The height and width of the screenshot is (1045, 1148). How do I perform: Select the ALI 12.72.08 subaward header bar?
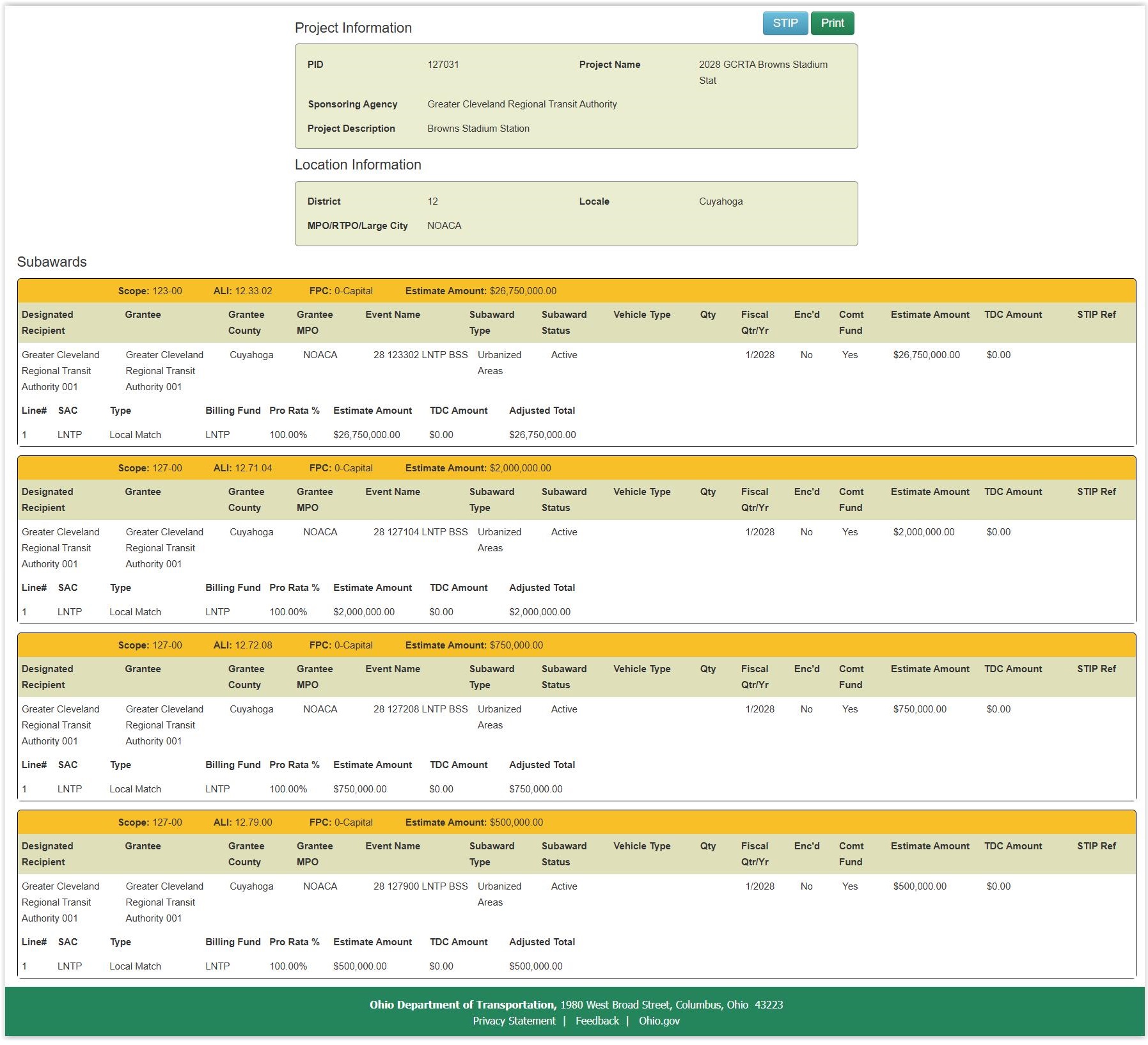(576, 645)
